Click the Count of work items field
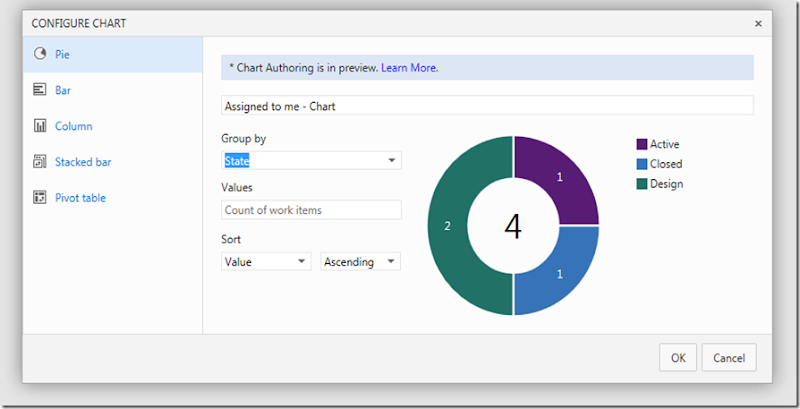The height and width of the screenshot is (409, 800). pyautogui.click(x=310, y=210)
